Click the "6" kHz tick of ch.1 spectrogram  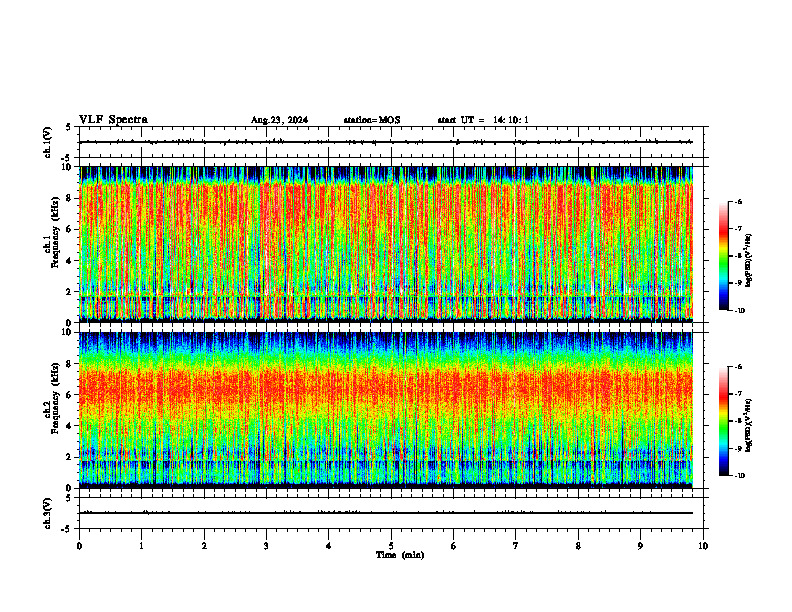point(69,229)
